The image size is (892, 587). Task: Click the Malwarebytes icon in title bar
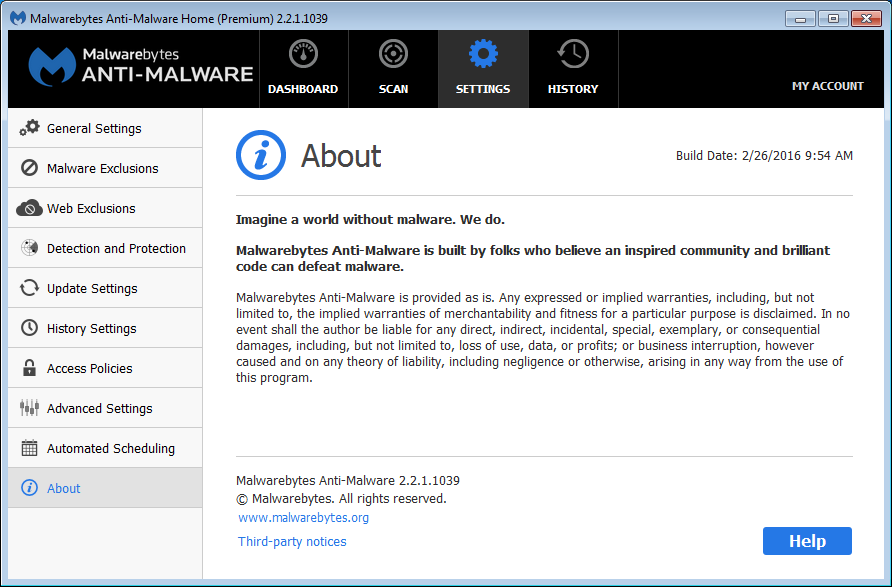pos(18,18)
